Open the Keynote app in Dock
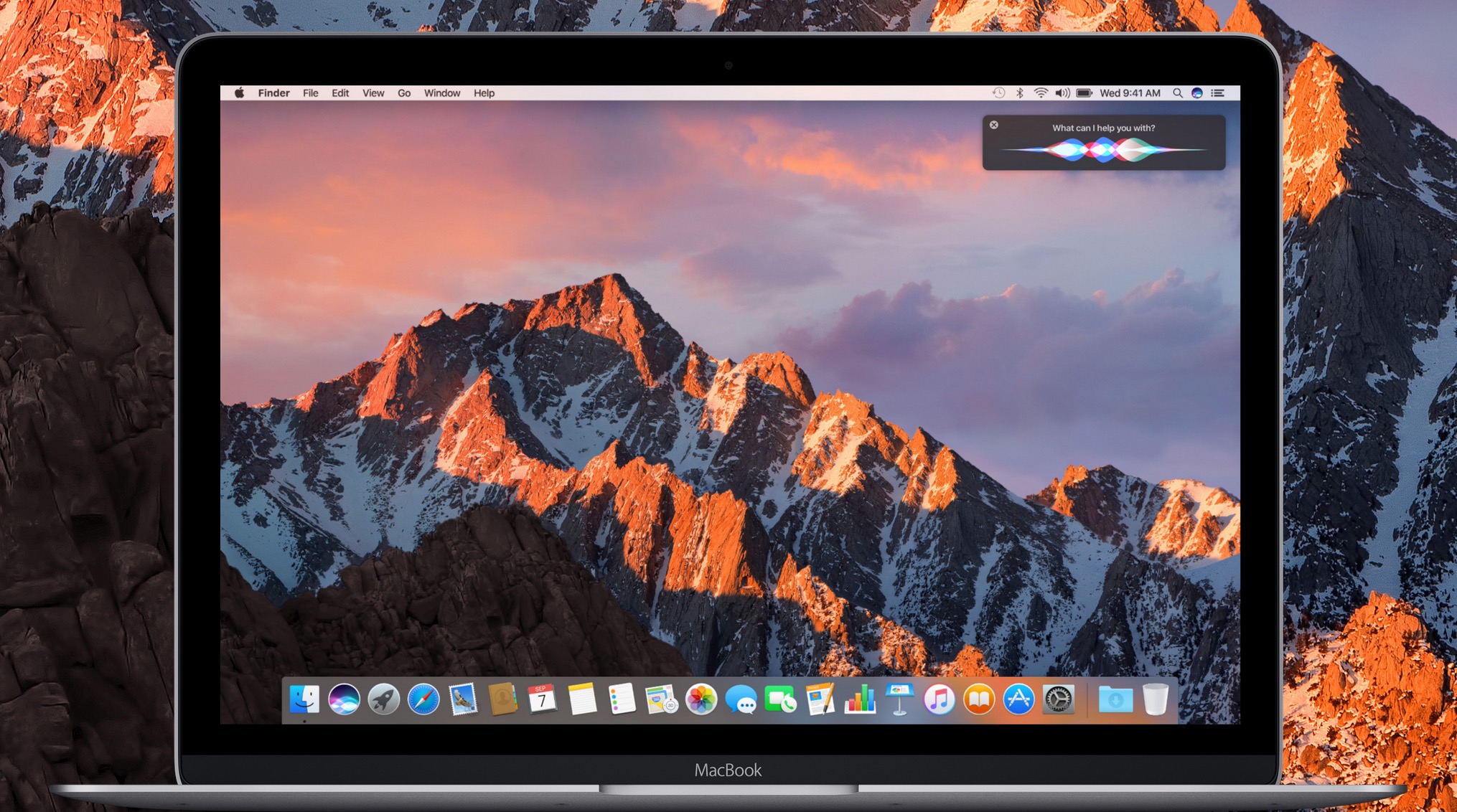The image size is (1457, 812). point(899,699)
